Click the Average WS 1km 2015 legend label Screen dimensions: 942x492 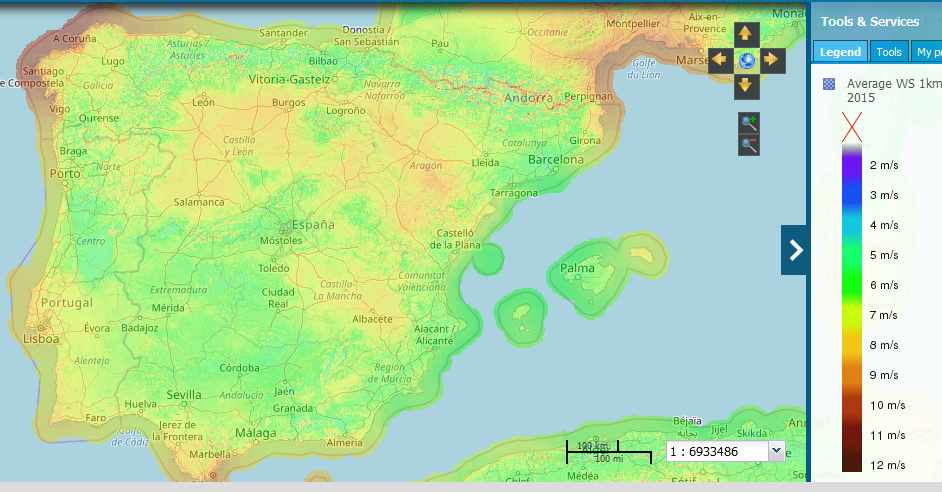coord(892,91)
